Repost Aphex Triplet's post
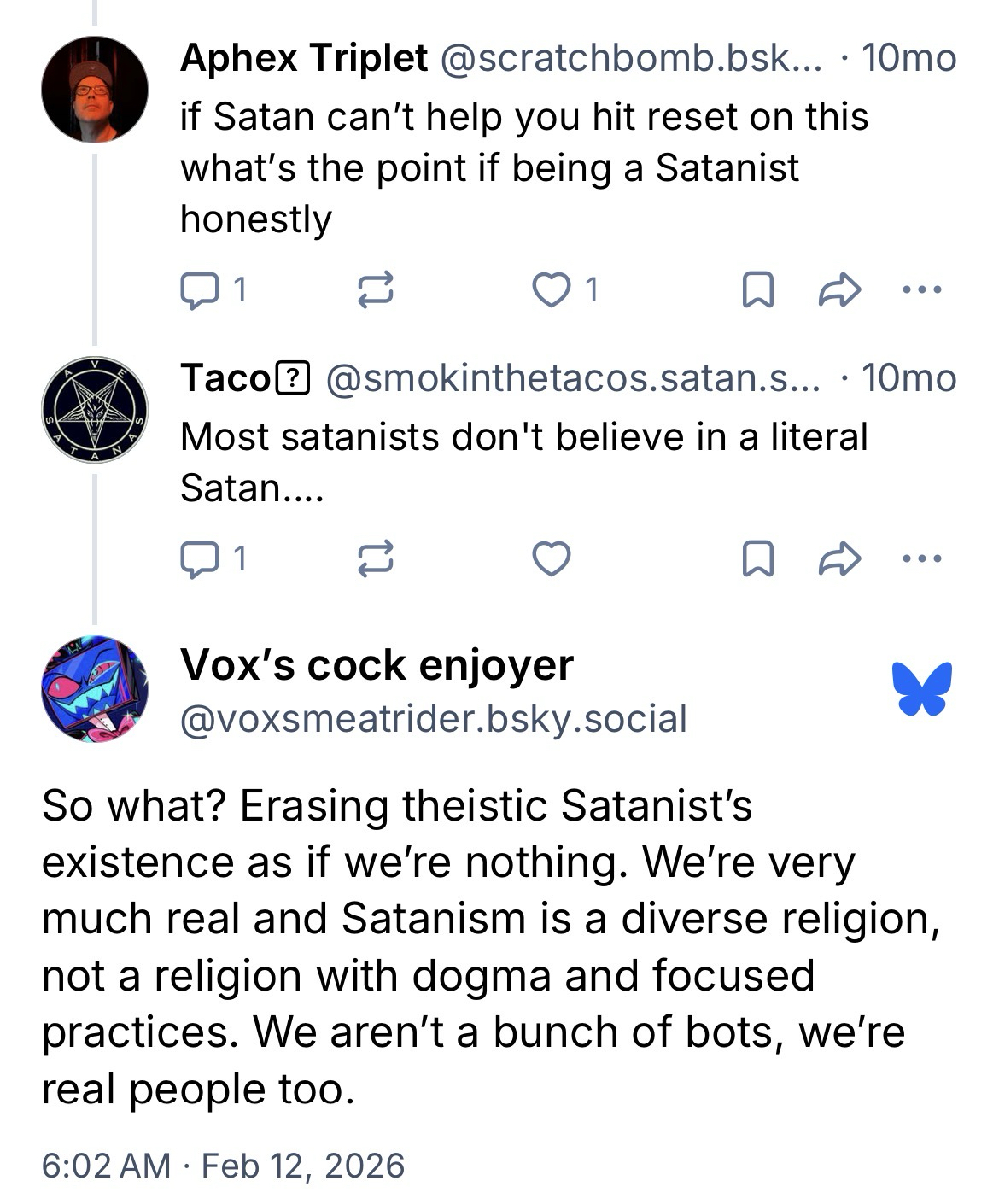The image size is (999, 1204). click(x=374, y=290)
